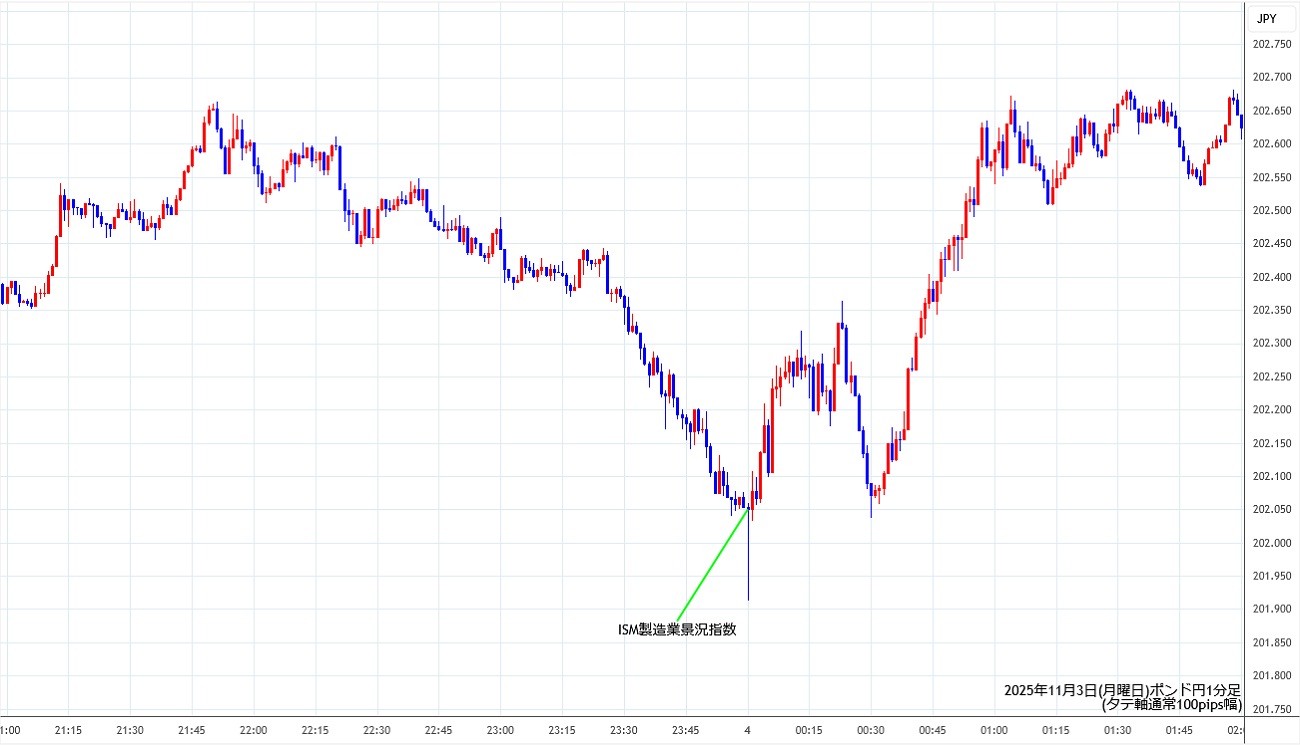This screenshot has height=745, width=1300.
Task: Click the 2025年11月3日 ポンド円1分足 caption
Action: point(1122,690)
